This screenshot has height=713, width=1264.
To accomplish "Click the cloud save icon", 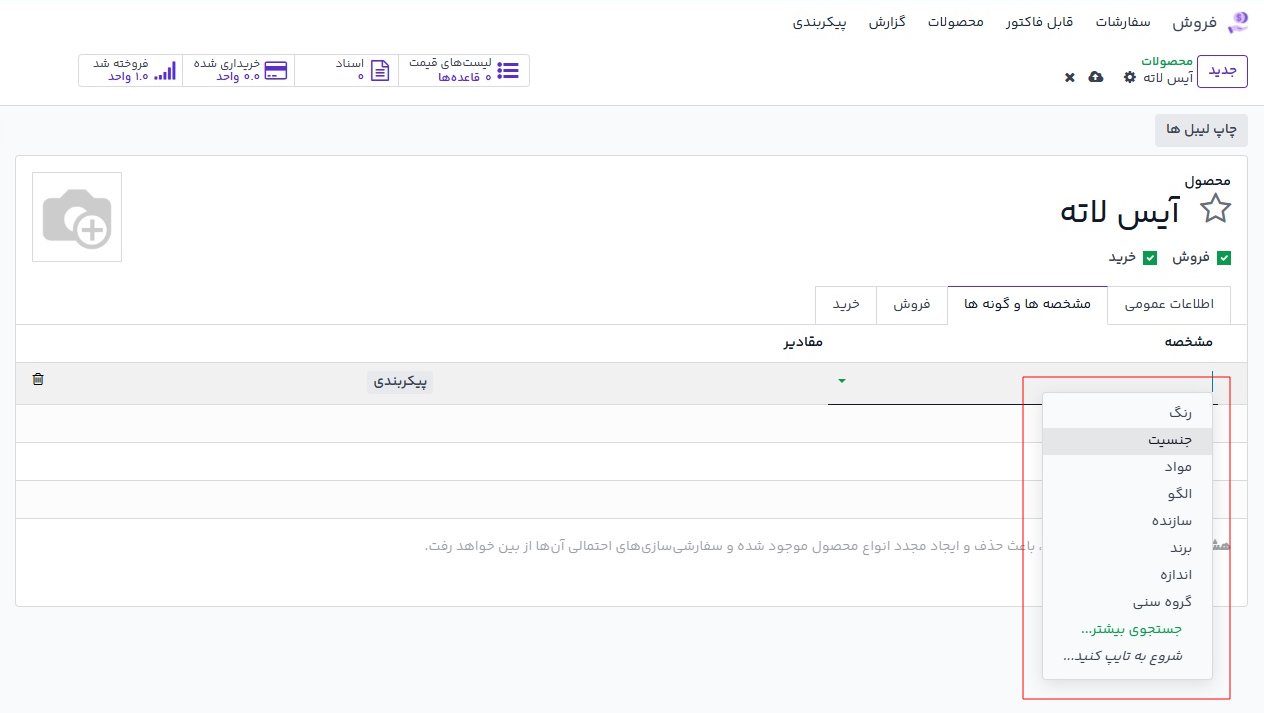I will [1096, 77].
